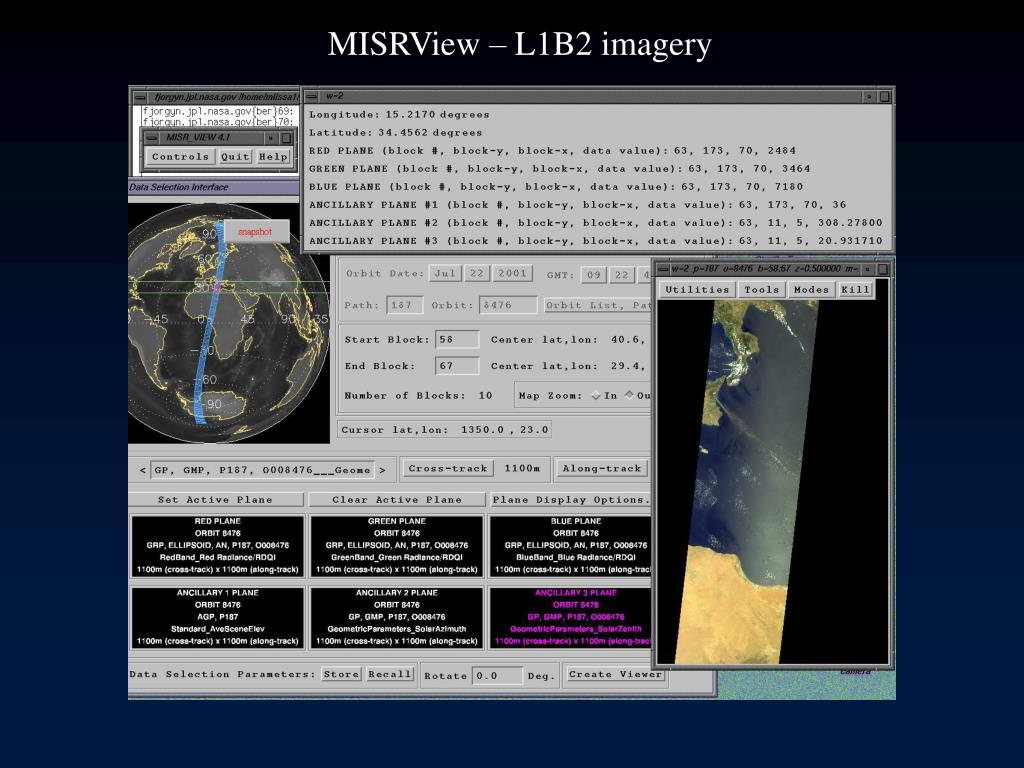
Task: Open window menu icon of MISR_VIEW 4.1 titlebar
Action: (151, 138)
